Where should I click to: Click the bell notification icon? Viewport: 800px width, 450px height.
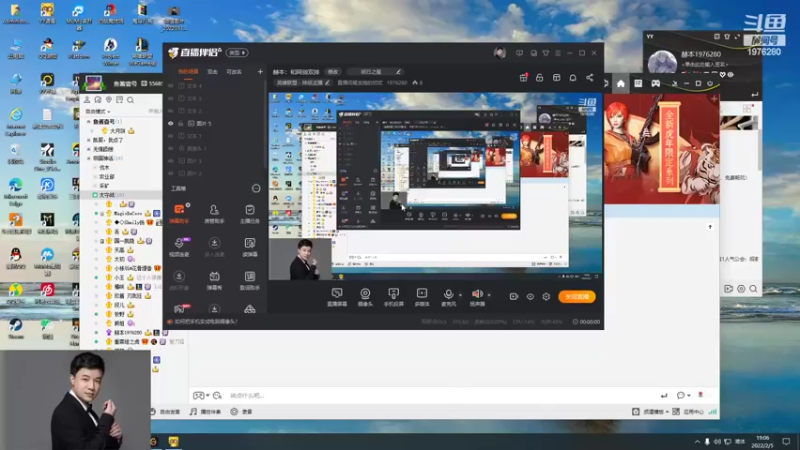click(573, 78)
